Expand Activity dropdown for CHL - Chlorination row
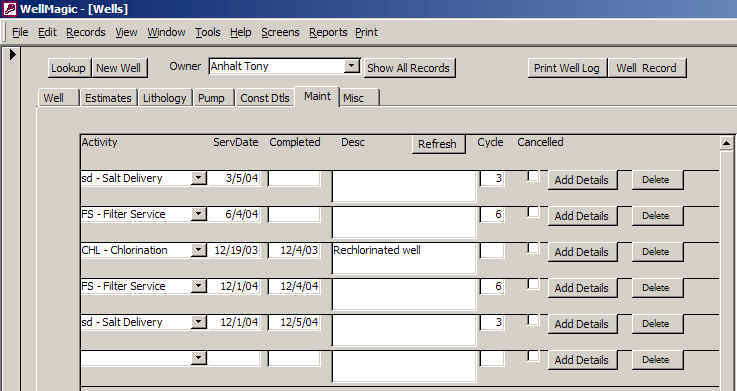737x391 pixels. tap(199, 250)
